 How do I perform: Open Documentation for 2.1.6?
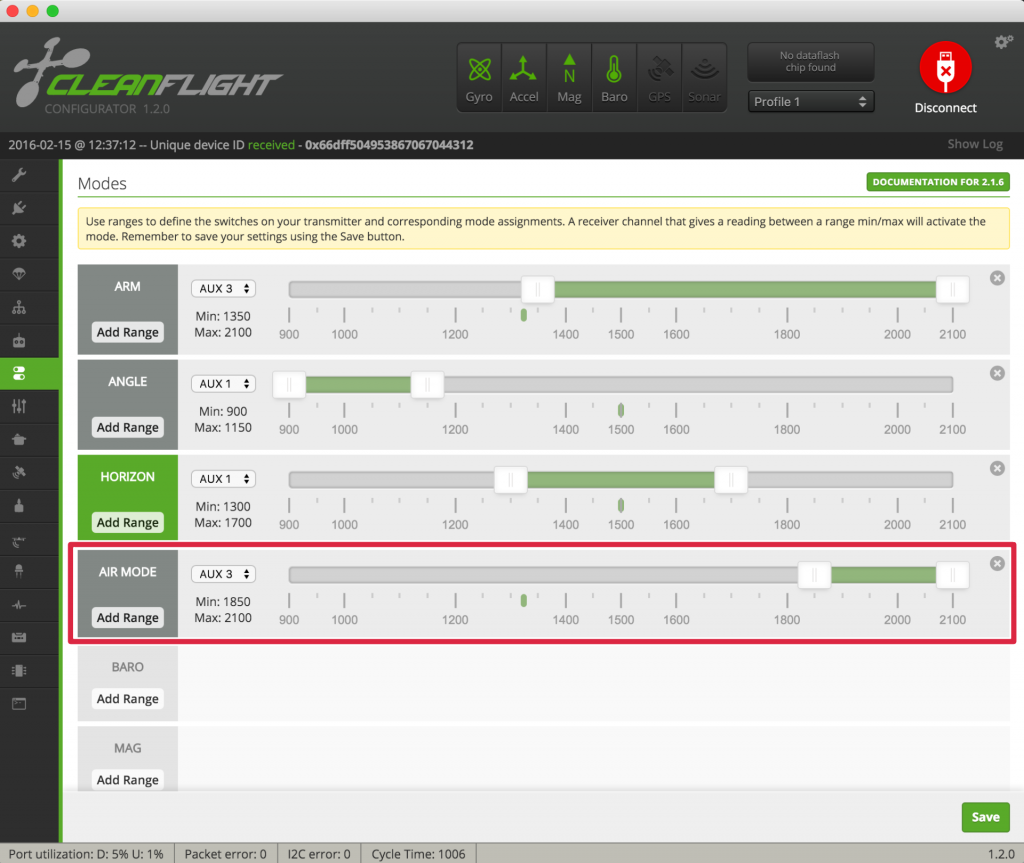point(937,182)
